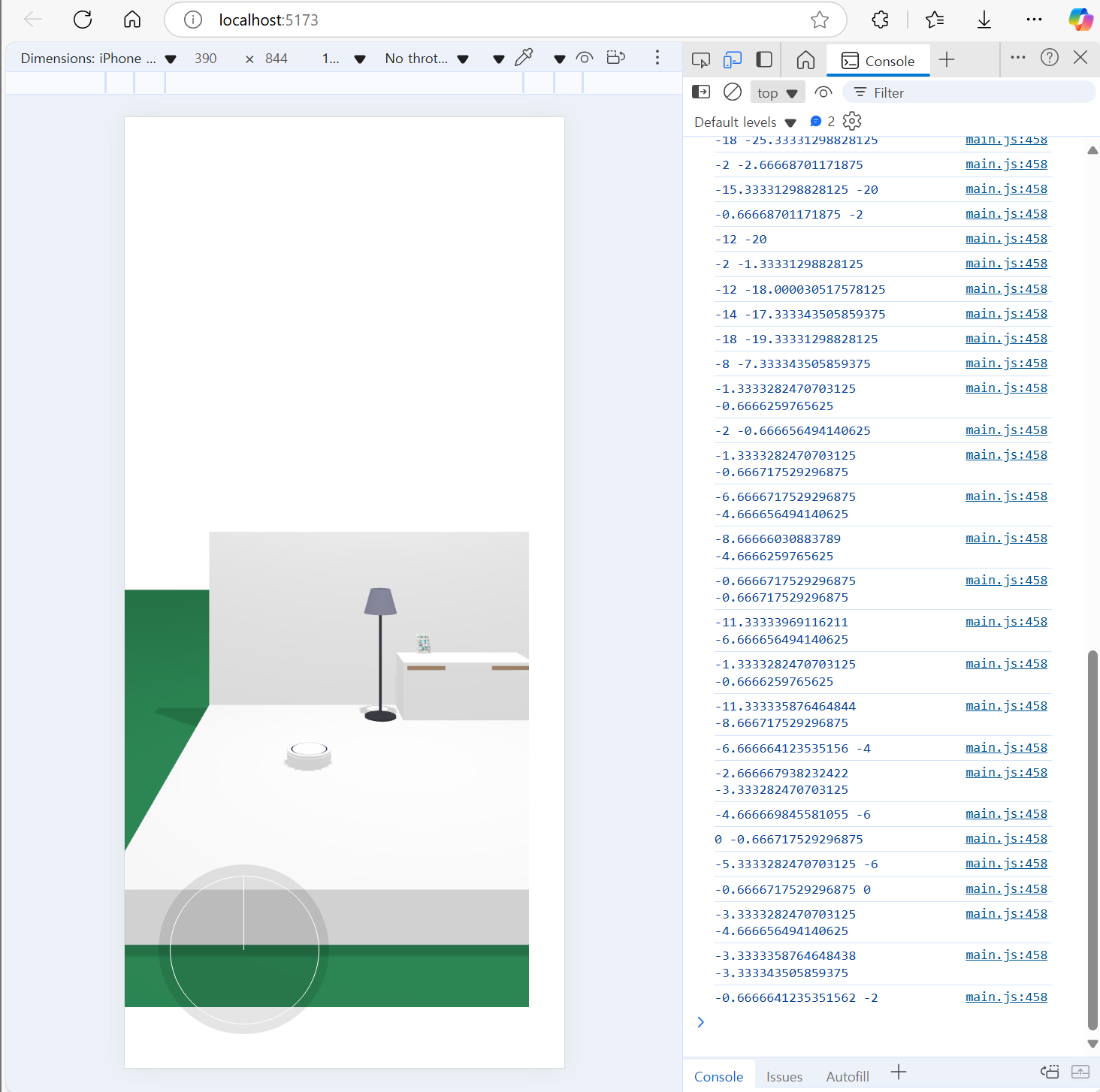Open the top JavaScript context dropdown
Screen dimensions: 1100x1092
tap(777, 92)
